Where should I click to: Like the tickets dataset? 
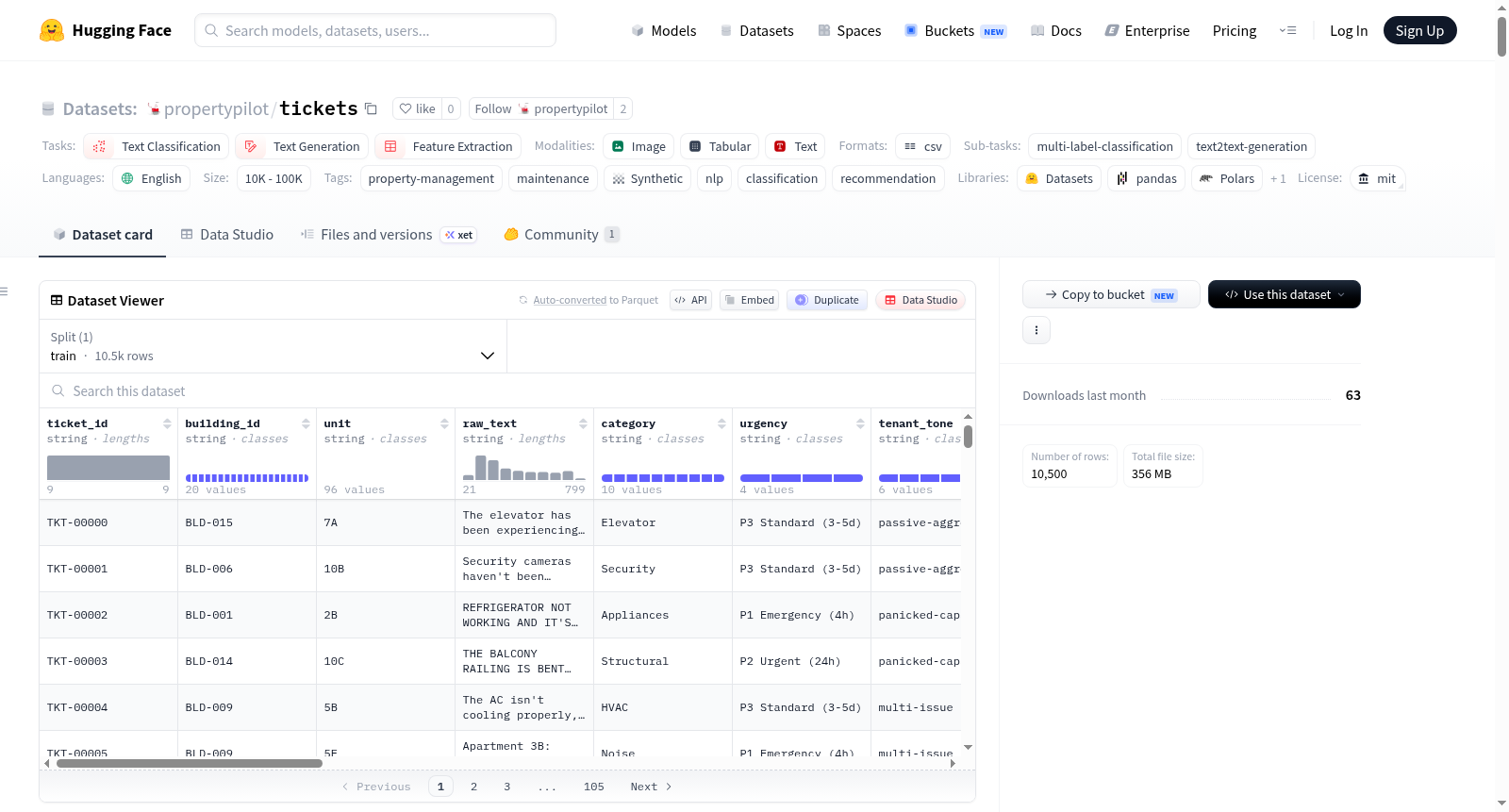click(x=417, y=108)
